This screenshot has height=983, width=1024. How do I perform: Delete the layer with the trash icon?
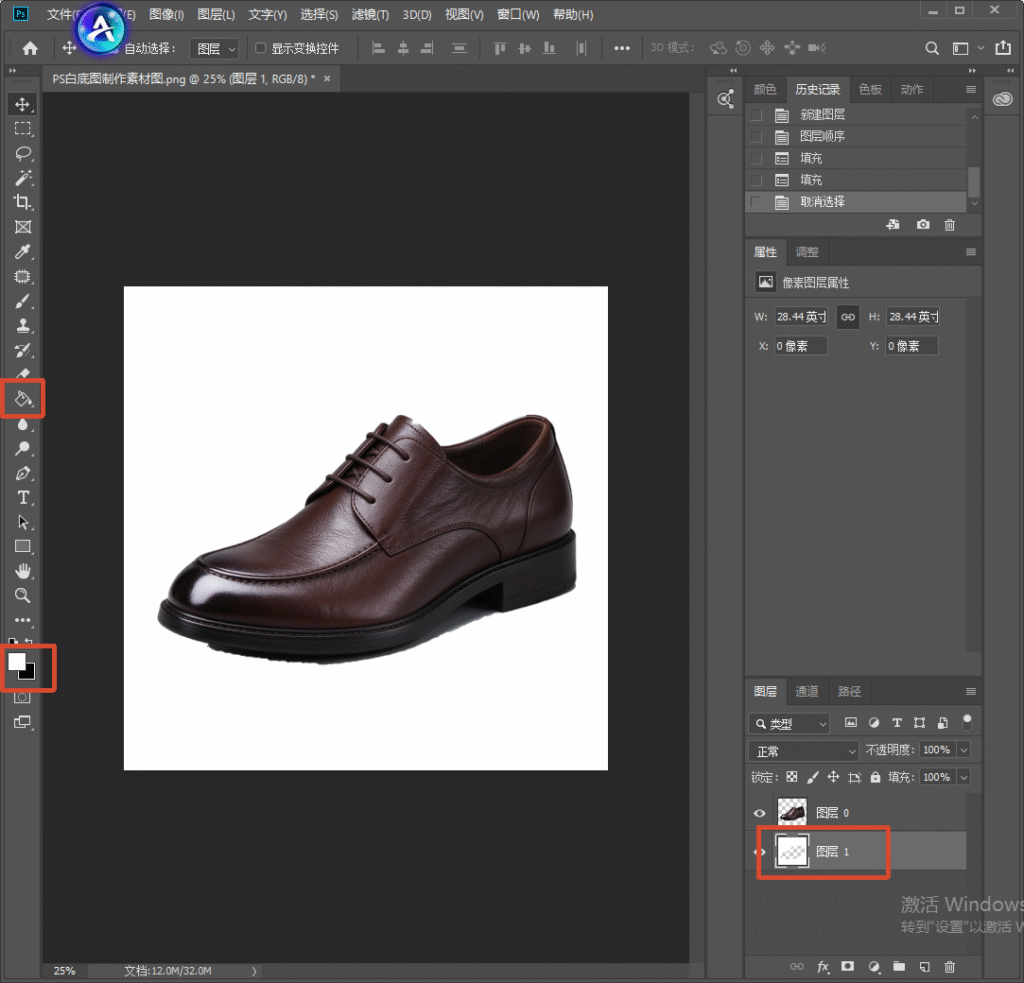point(950,967)
